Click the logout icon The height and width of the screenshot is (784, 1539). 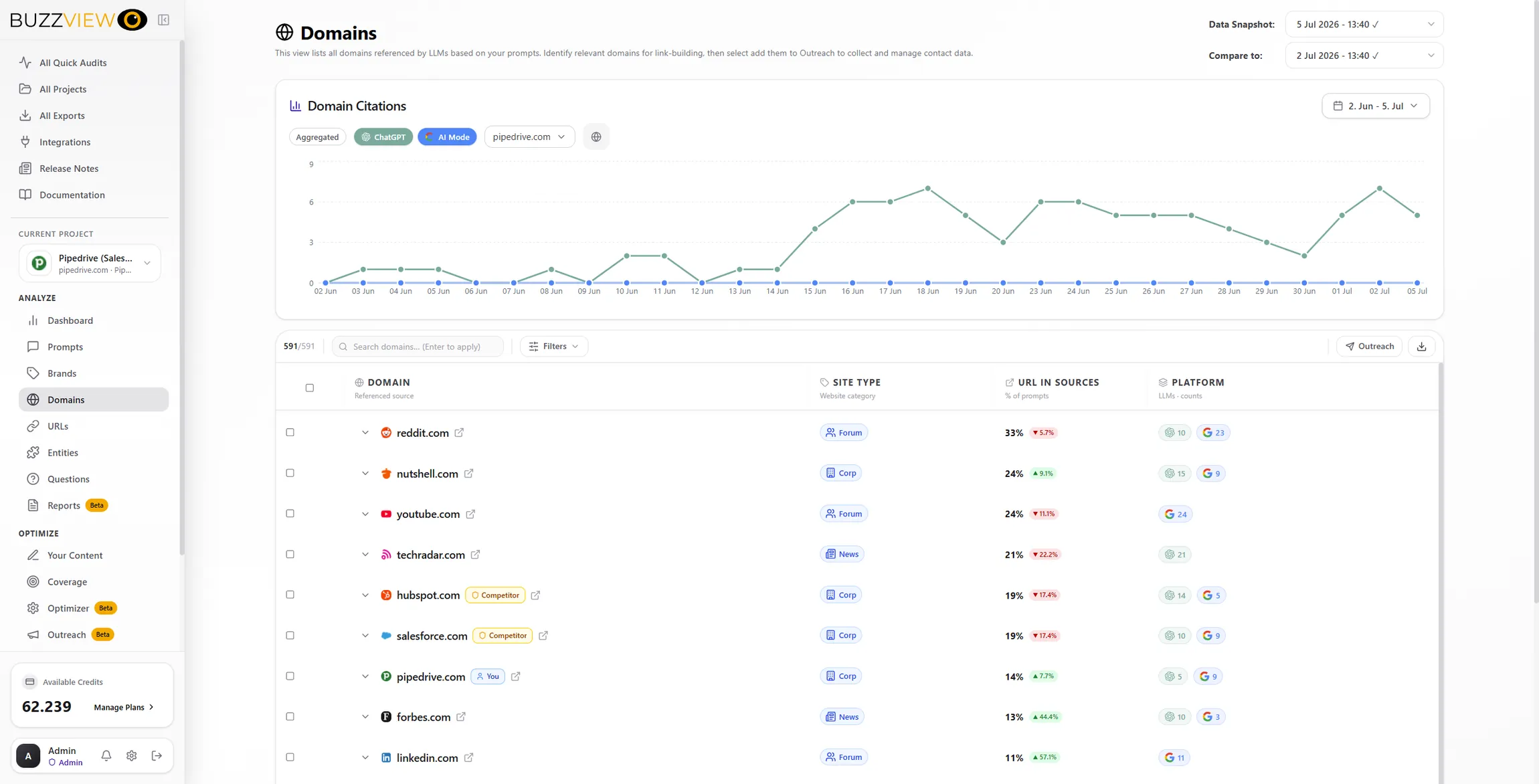click(157, 756)
